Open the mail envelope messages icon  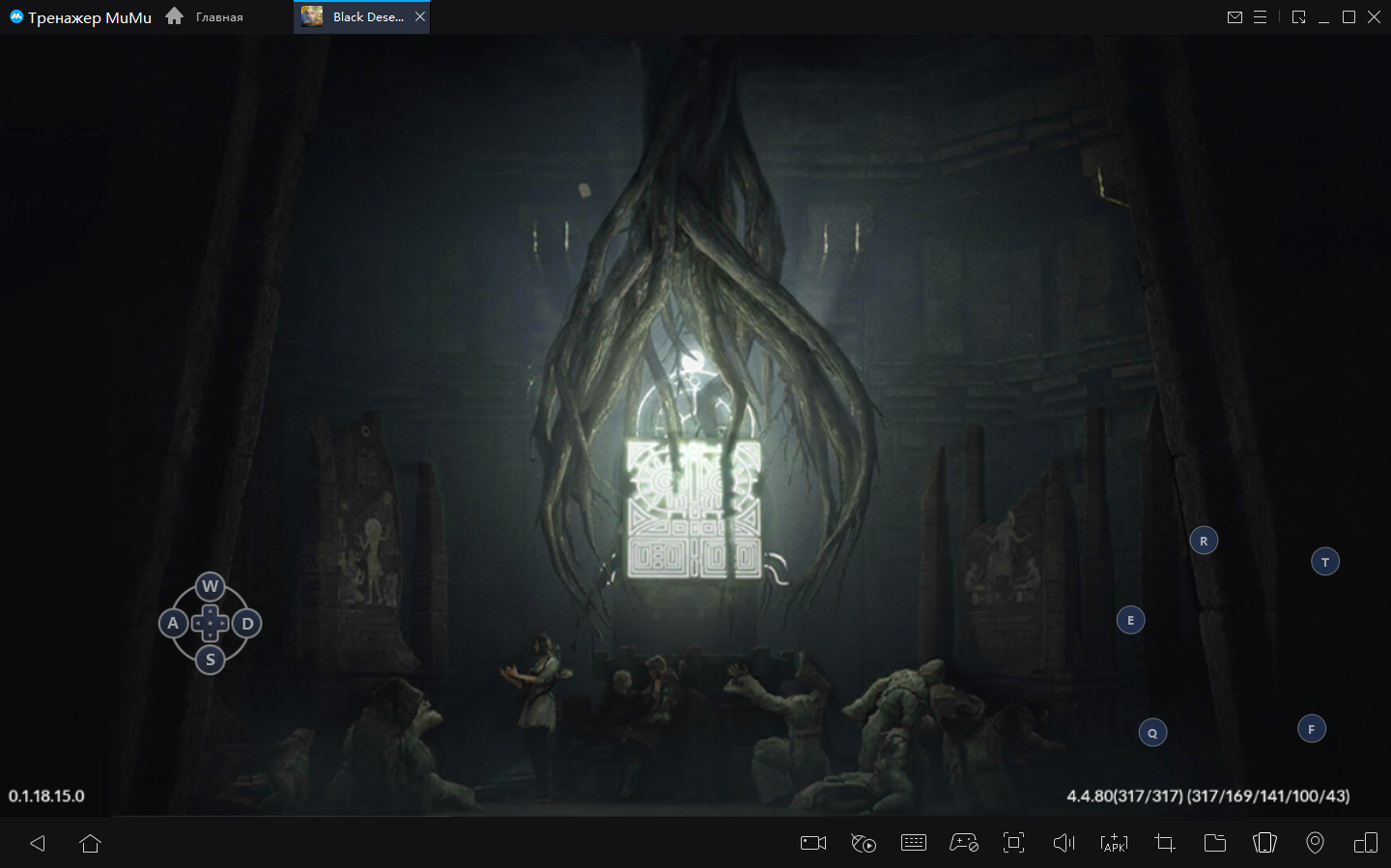1235,17
